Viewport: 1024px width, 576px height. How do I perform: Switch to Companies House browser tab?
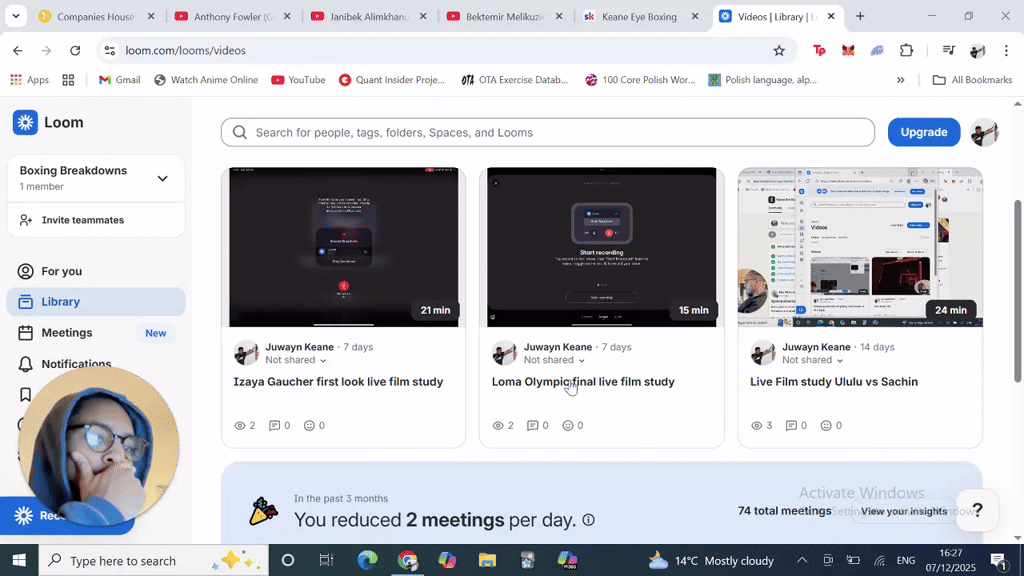pos(95,16)
